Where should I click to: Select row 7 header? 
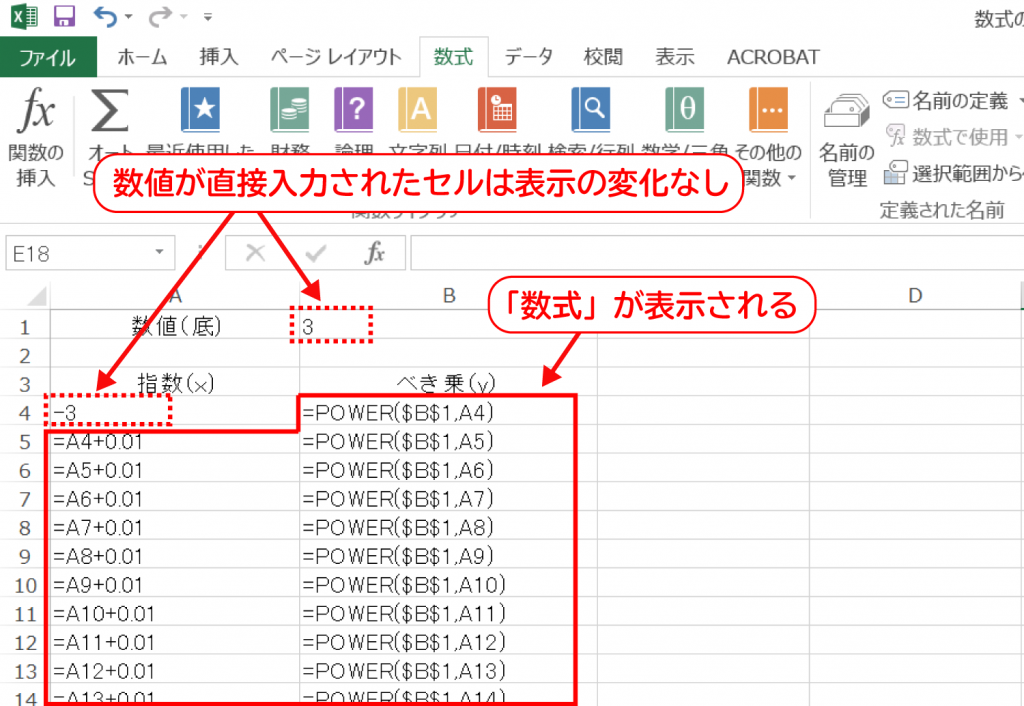[x=25, y=499]
